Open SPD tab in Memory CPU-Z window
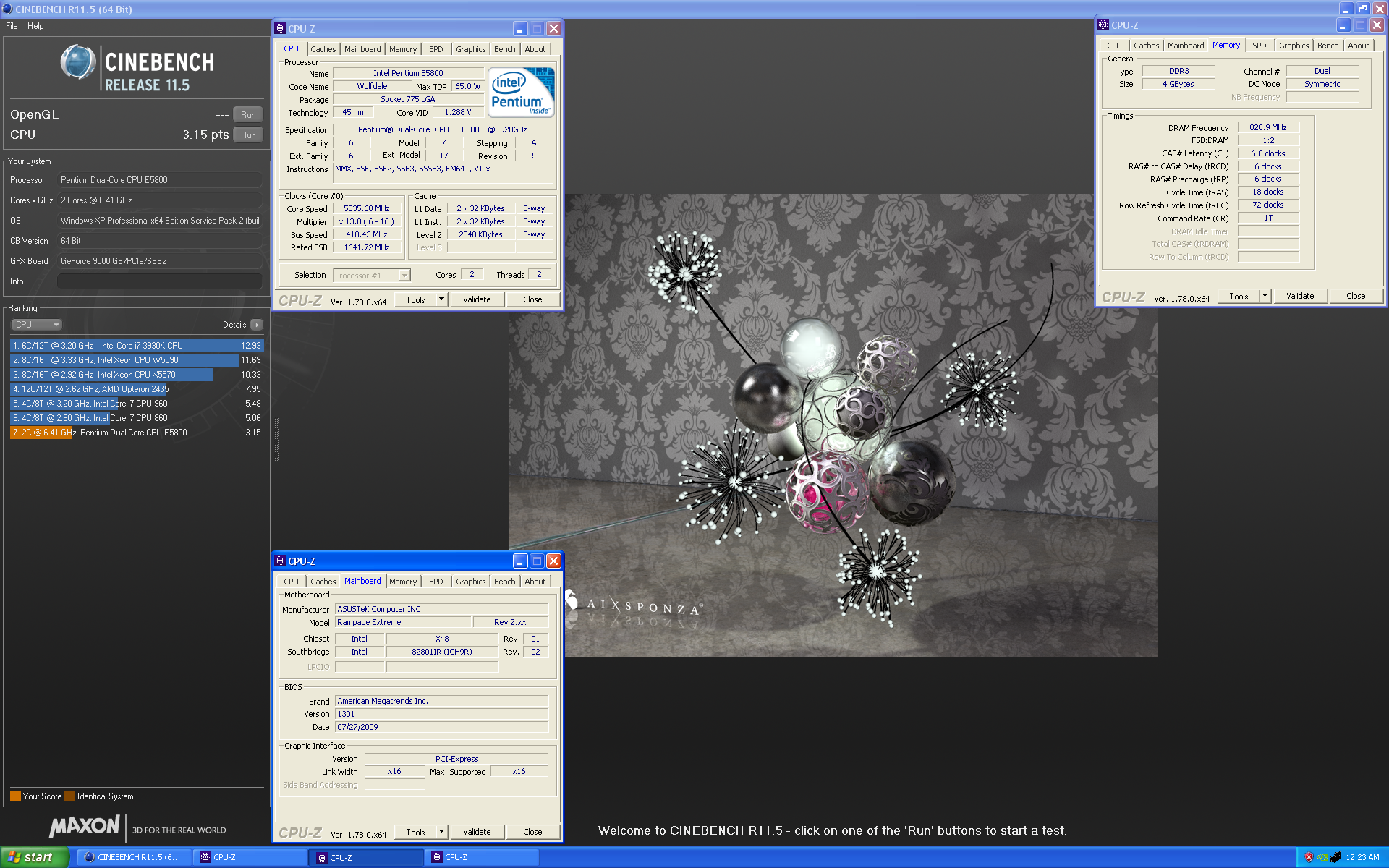Viewport: 1389px width, 868px height. tap(1259, 46)
